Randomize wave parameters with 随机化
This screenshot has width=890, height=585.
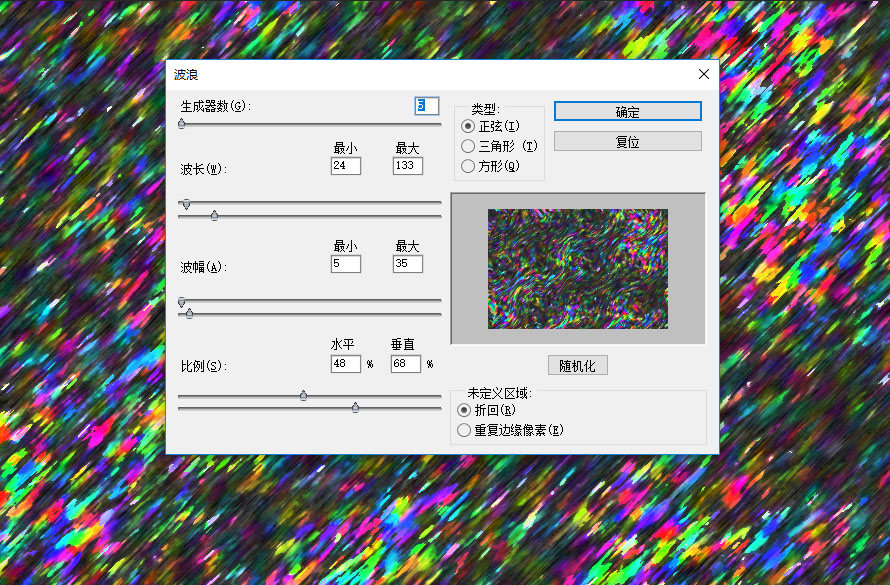pos(578,365)
